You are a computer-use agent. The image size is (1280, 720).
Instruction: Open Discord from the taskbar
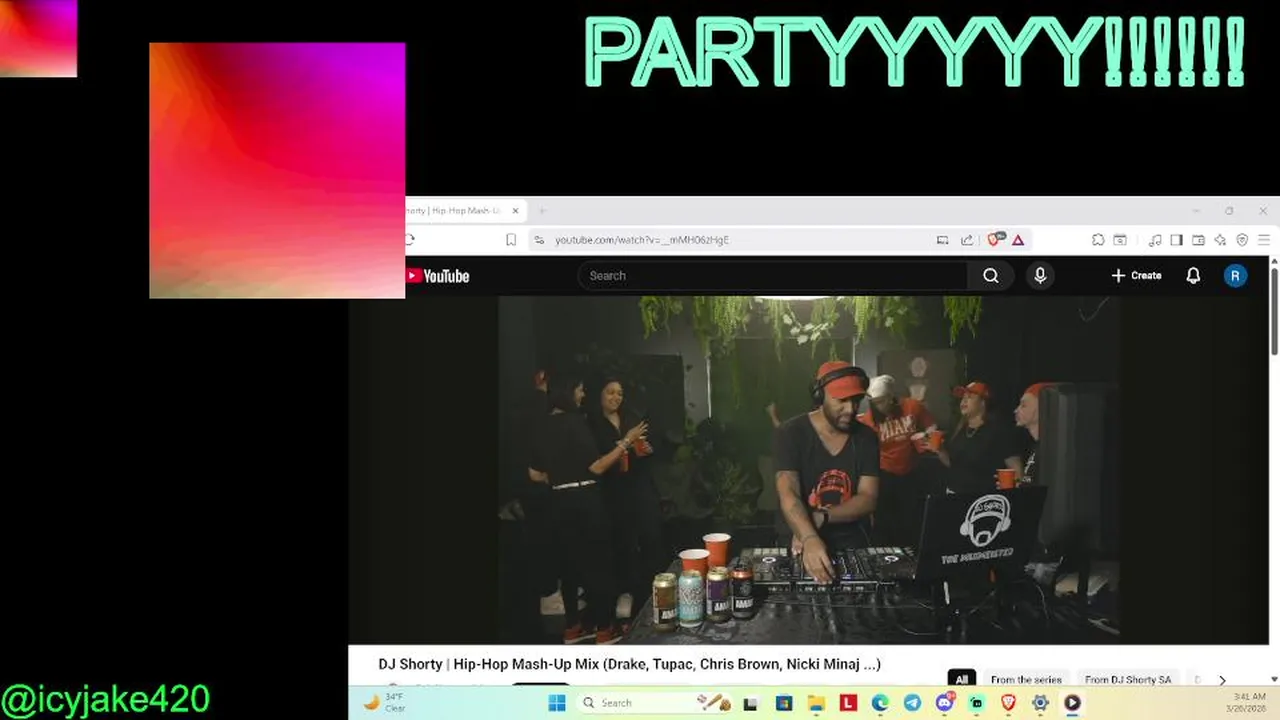944,703
